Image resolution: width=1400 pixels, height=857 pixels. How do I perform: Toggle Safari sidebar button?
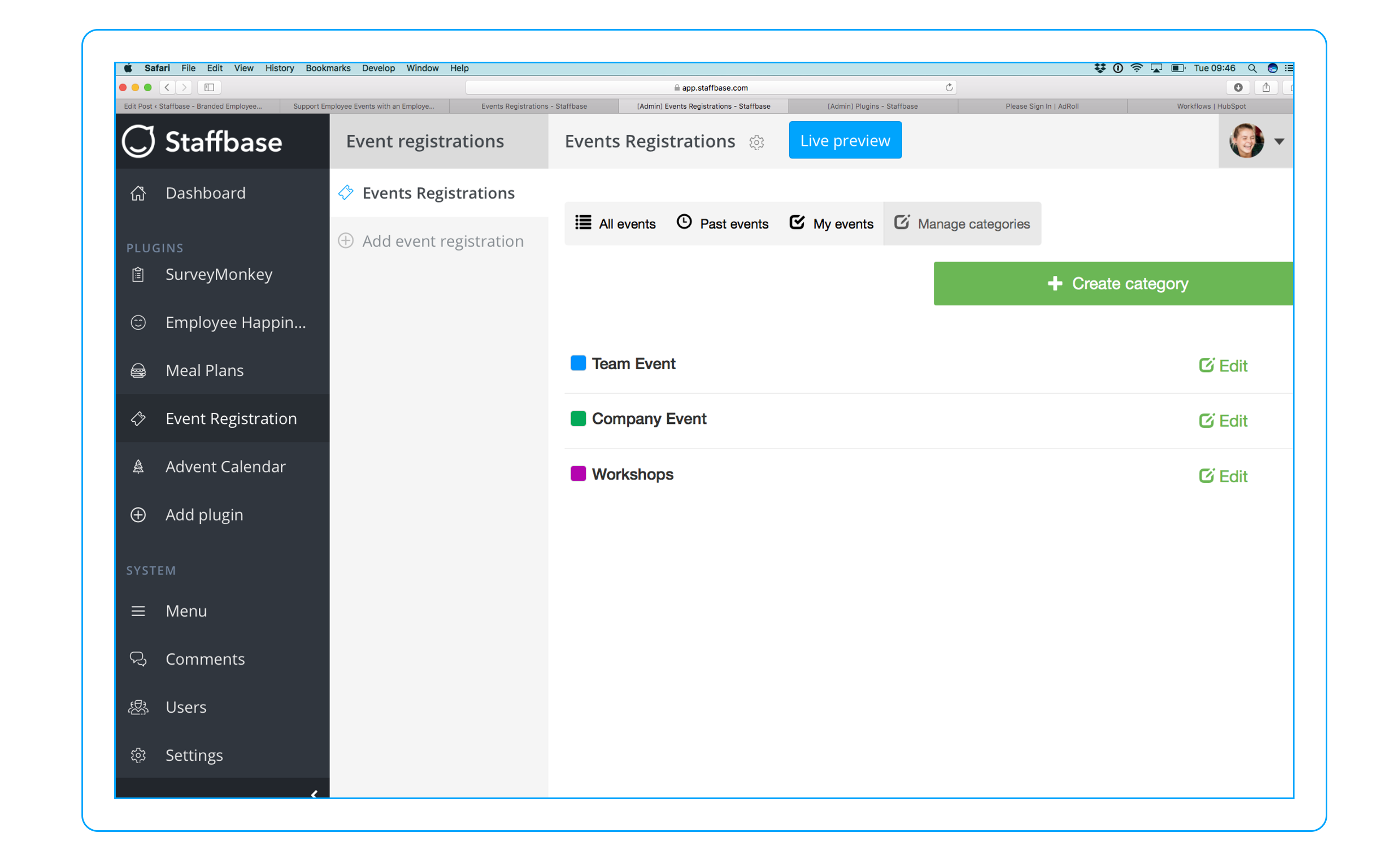click(x=209, y=87)
